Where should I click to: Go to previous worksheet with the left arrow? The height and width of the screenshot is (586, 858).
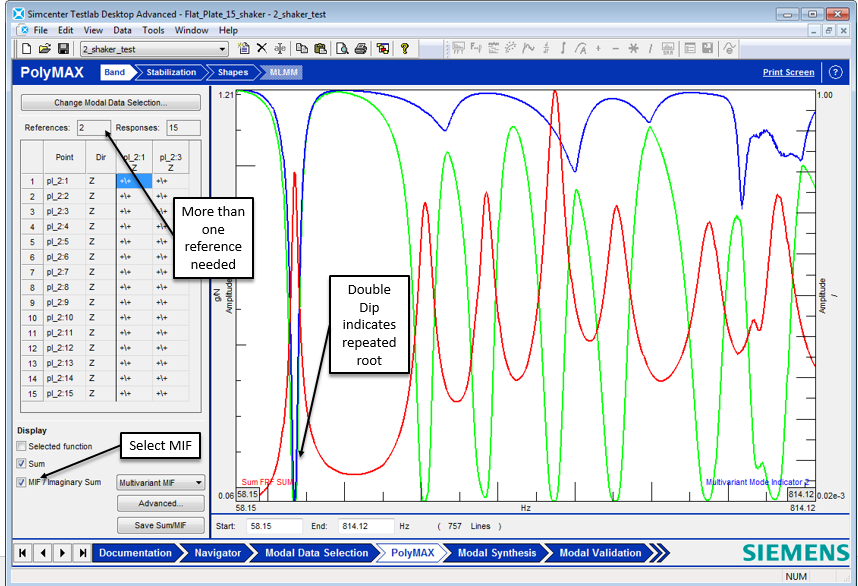click(43, 553)
